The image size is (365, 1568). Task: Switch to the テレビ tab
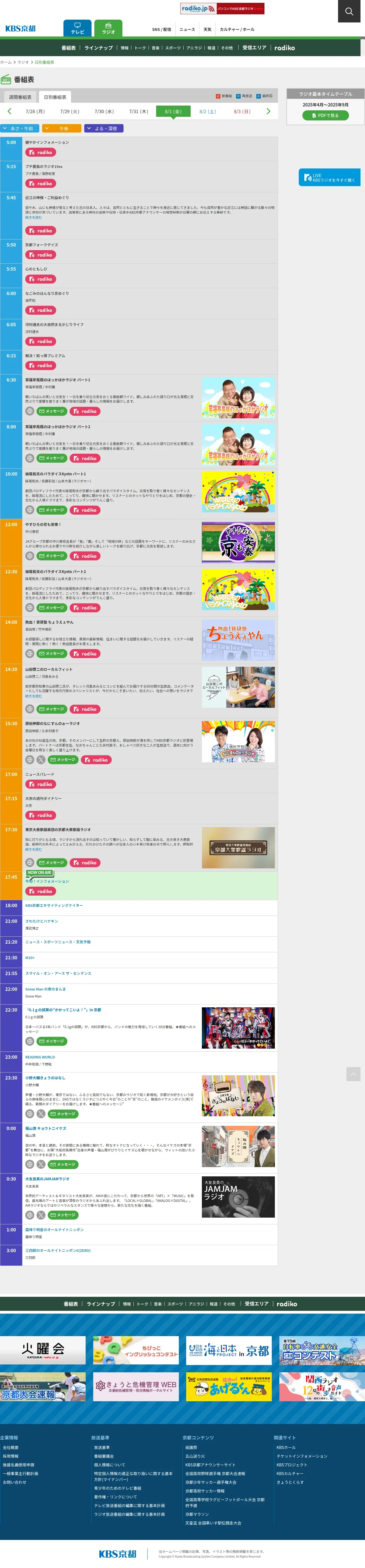pyautogui.click(x=77, y=28)
